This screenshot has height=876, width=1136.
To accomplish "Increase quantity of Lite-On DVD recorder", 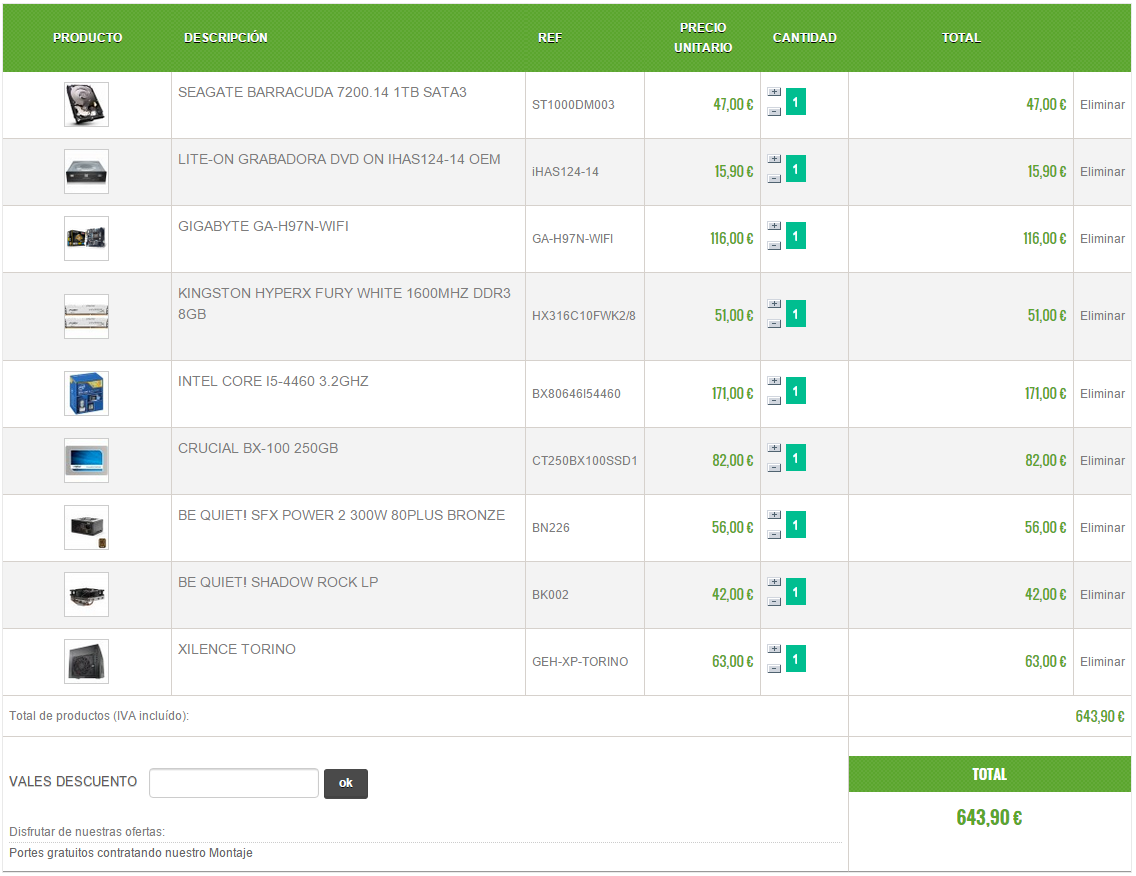I will [774, 159].
